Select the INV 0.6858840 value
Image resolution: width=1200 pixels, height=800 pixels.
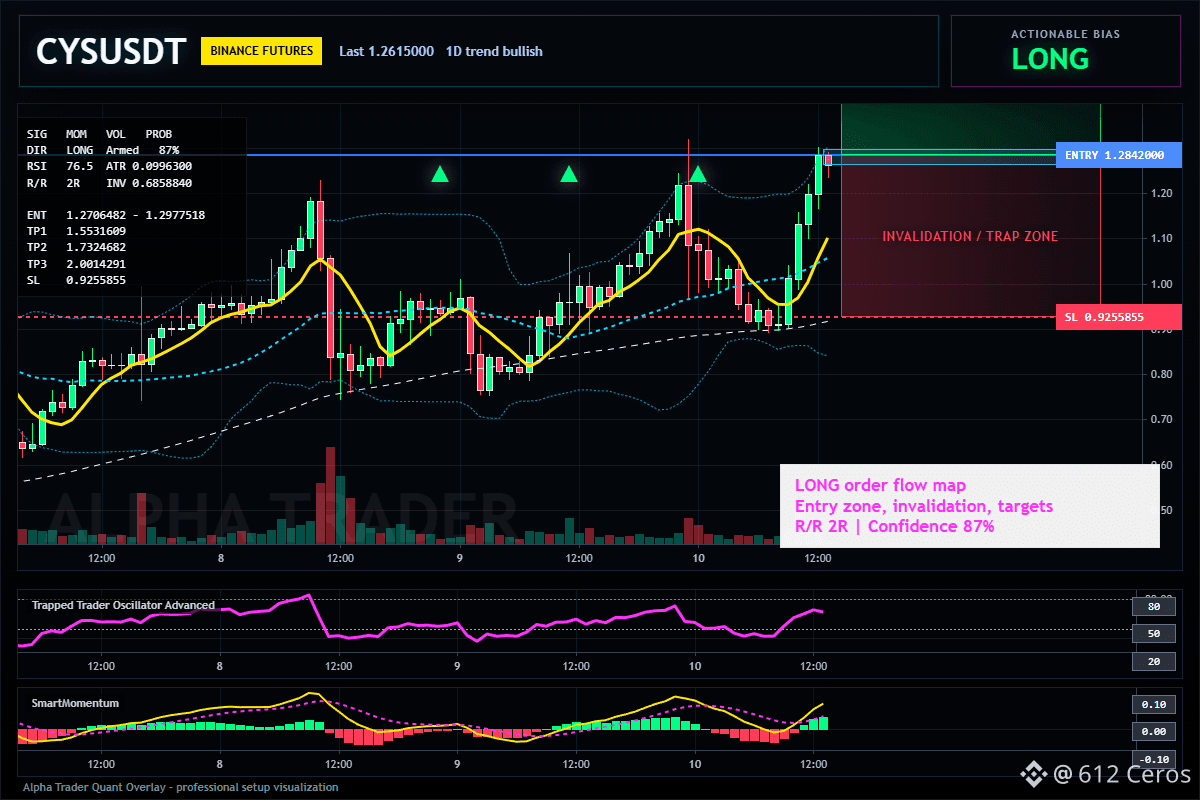149,183
